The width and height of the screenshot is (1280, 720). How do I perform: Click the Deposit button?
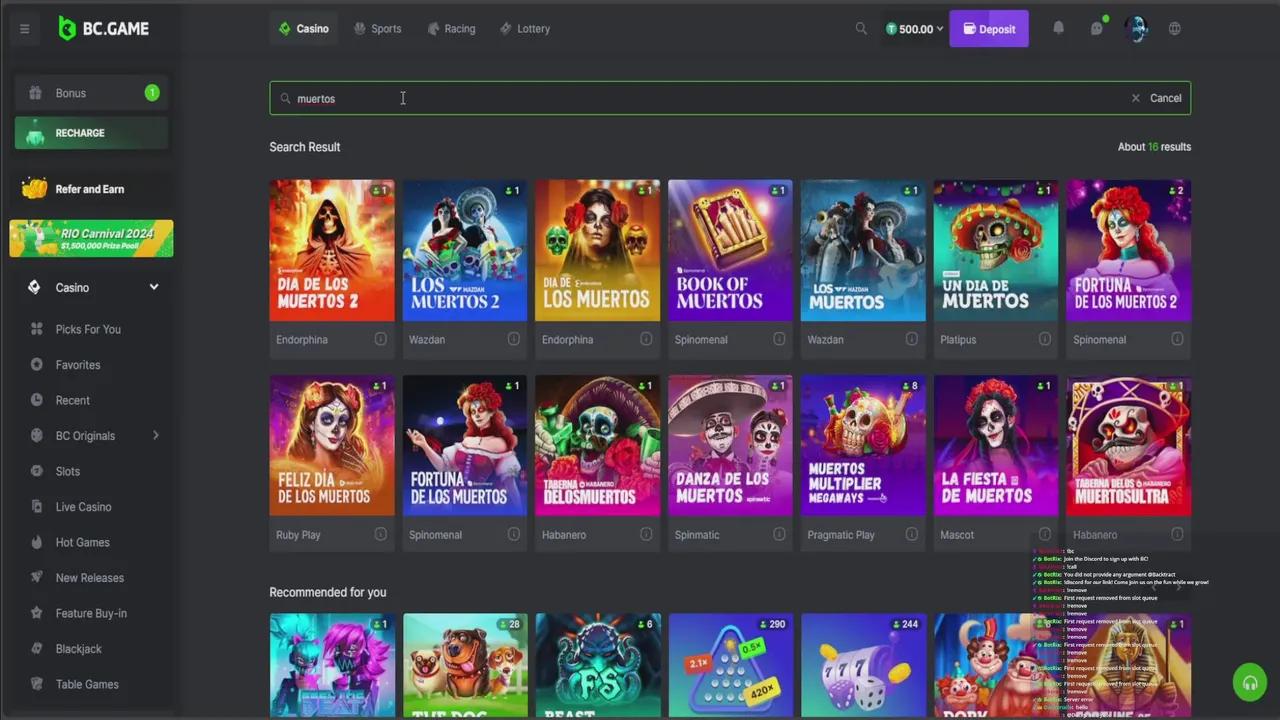(989, 29)
